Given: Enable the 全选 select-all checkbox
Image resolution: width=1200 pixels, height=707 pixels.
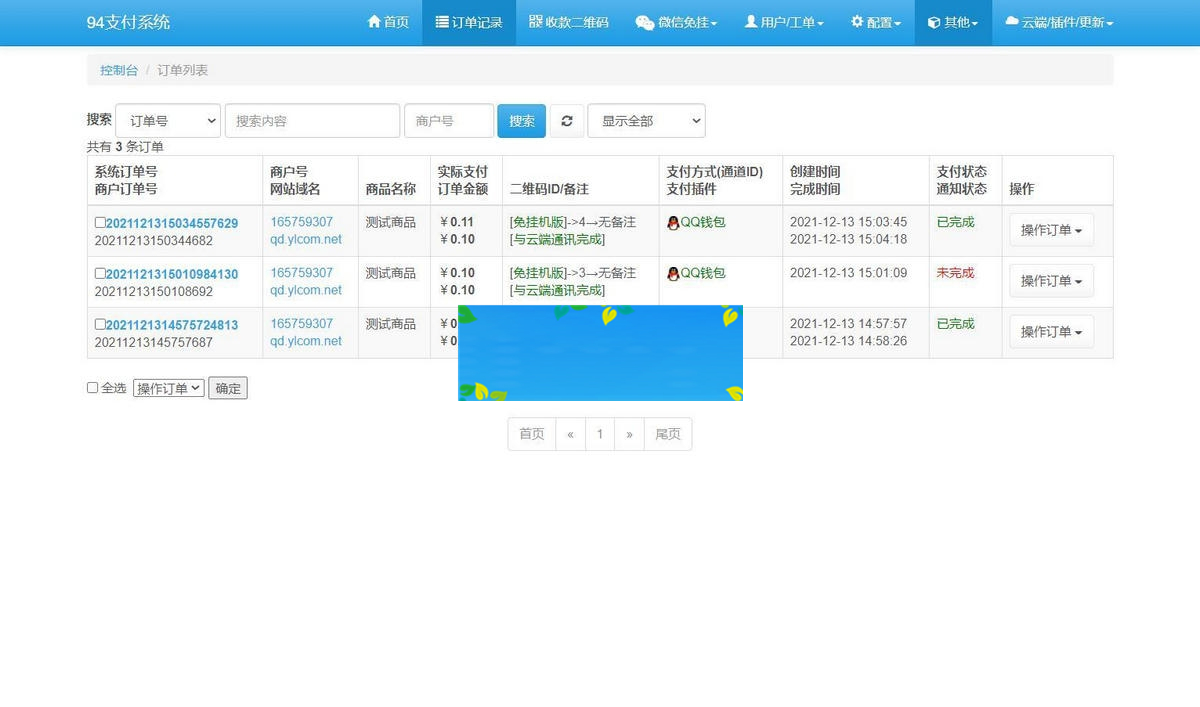Looking at the screenshot, I should pyautogui.click(x=92, y=388).
